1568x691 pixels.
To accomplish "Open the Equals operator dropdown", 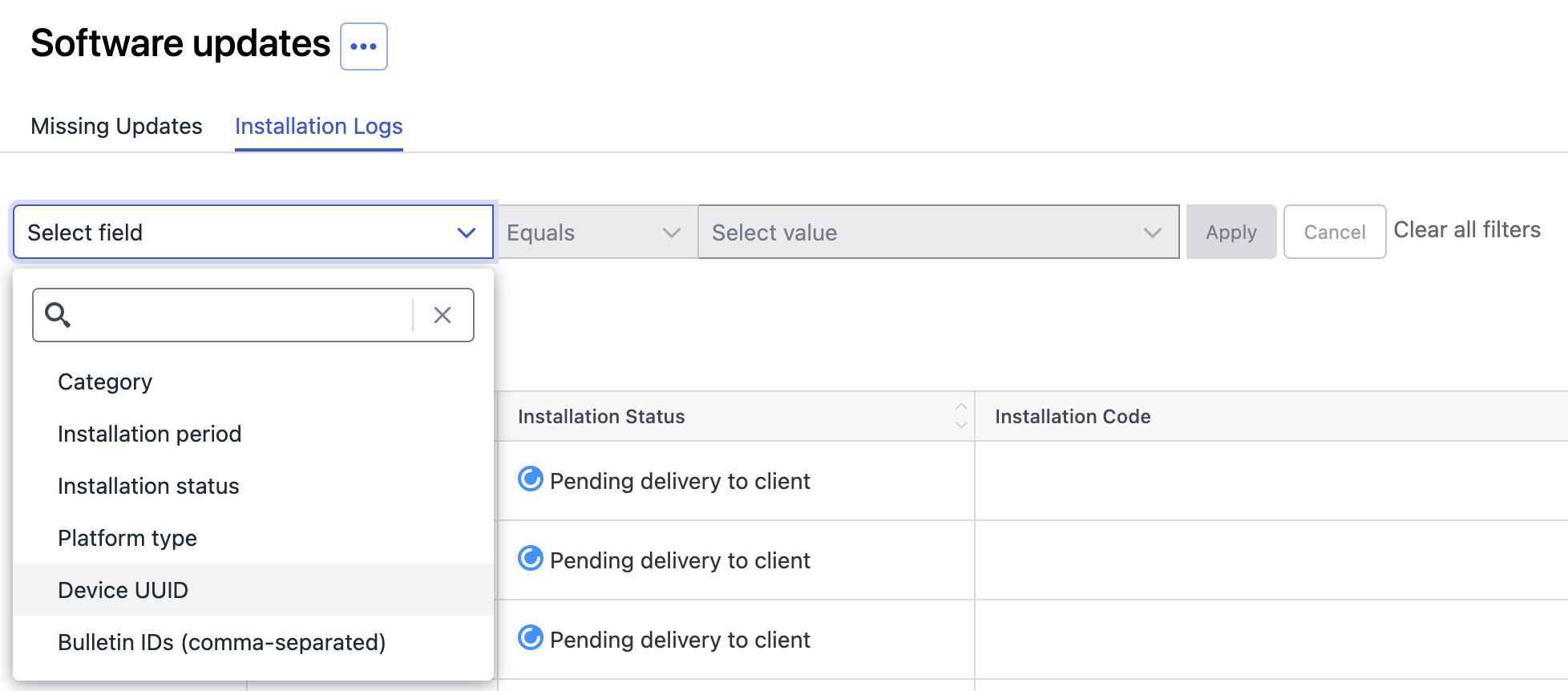I will [596, 232].
